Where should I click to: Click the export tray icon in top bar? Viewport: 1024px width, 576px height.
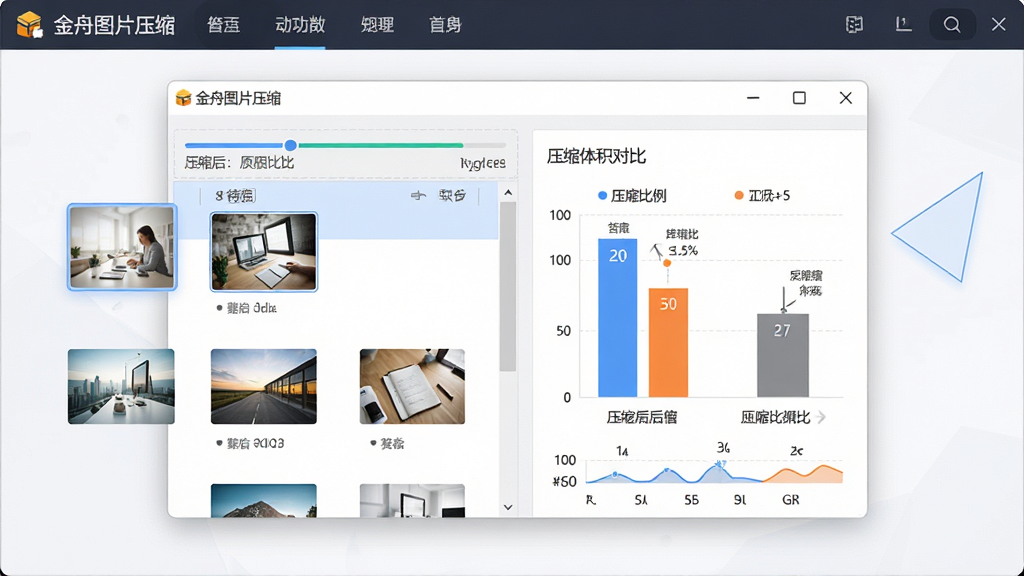[903, 25]
